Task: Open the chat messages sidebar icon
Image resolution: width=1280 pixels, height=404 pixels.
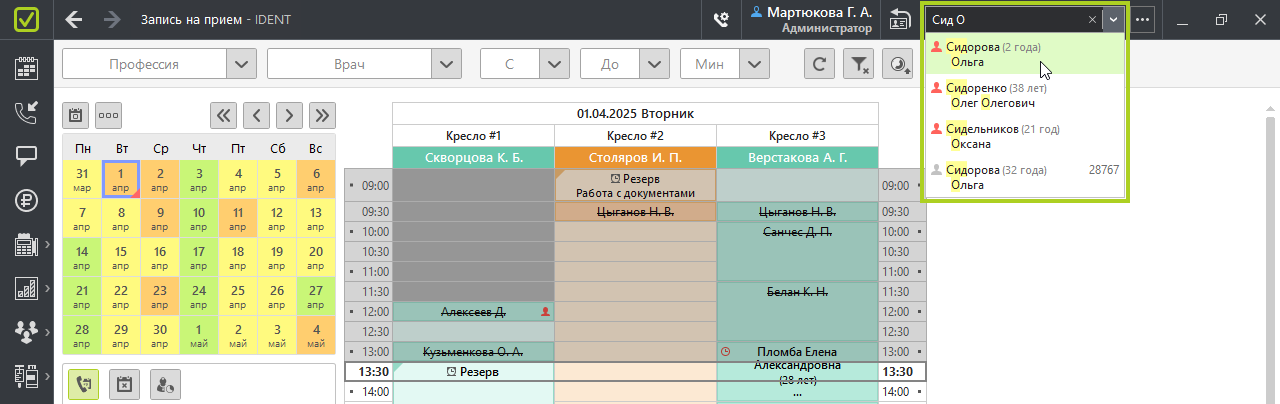Action: (26, 155)
